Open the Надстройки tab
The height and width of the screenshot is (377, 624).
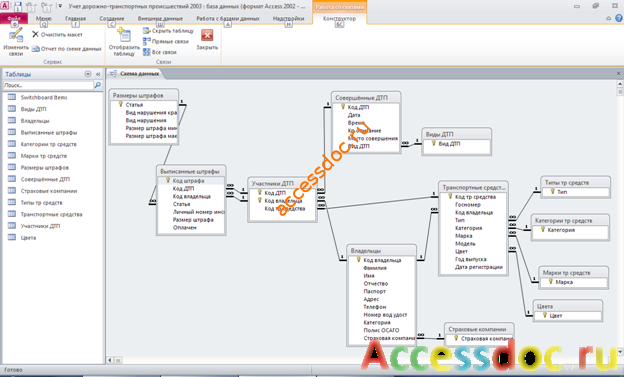click(x=288, y=18)
